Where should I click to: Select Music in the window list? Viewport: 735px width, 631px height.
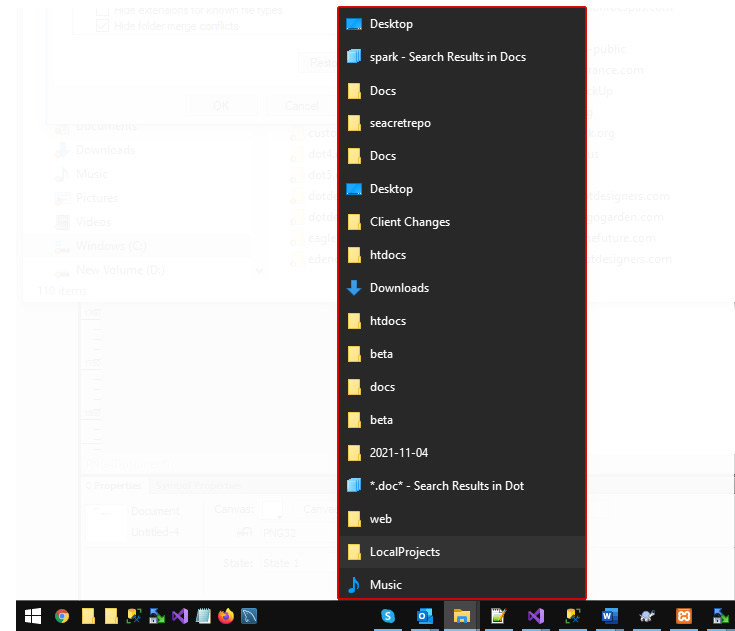[462, 585]
